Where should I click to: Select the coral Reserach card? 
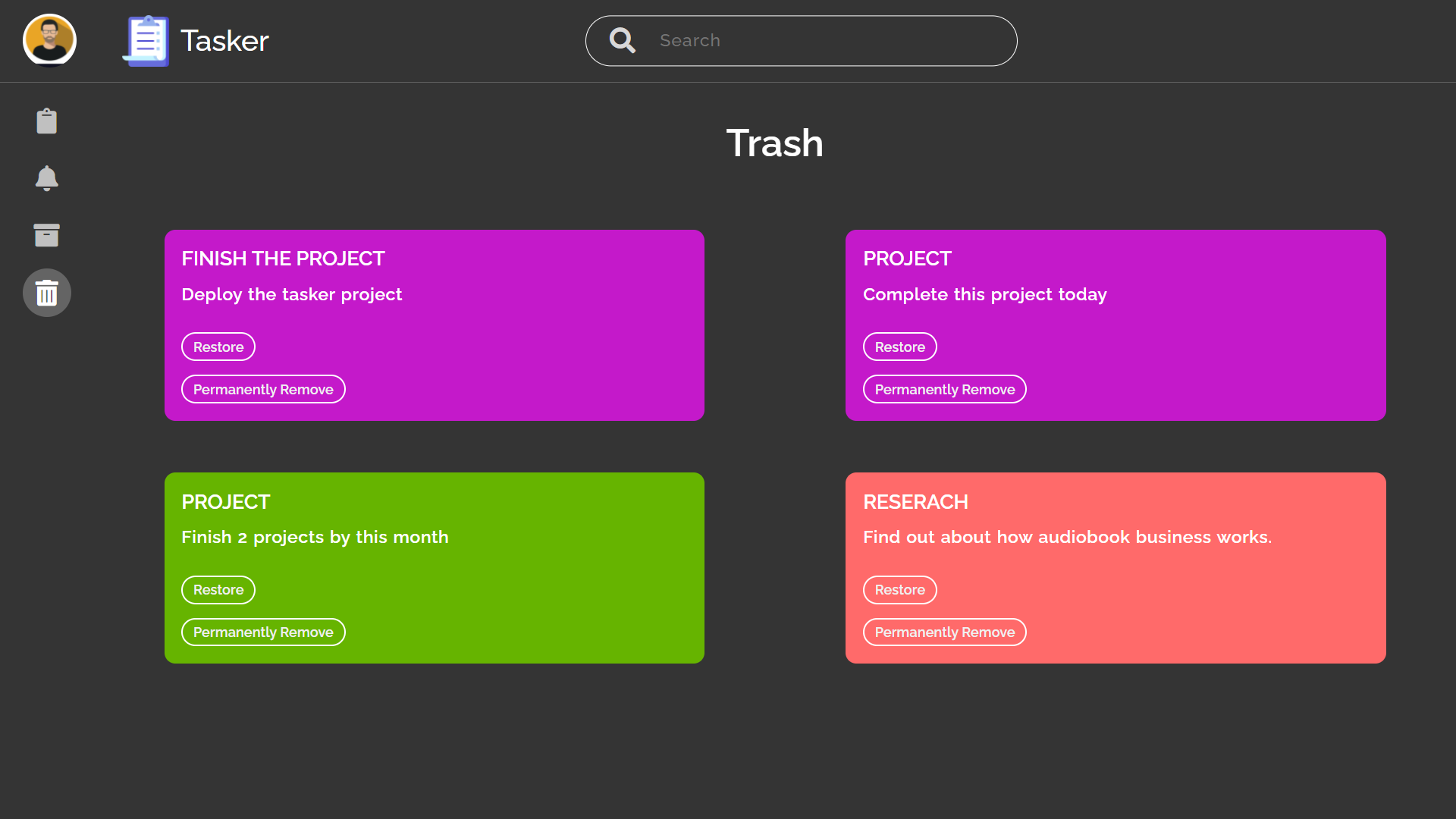coord(1116,568)
